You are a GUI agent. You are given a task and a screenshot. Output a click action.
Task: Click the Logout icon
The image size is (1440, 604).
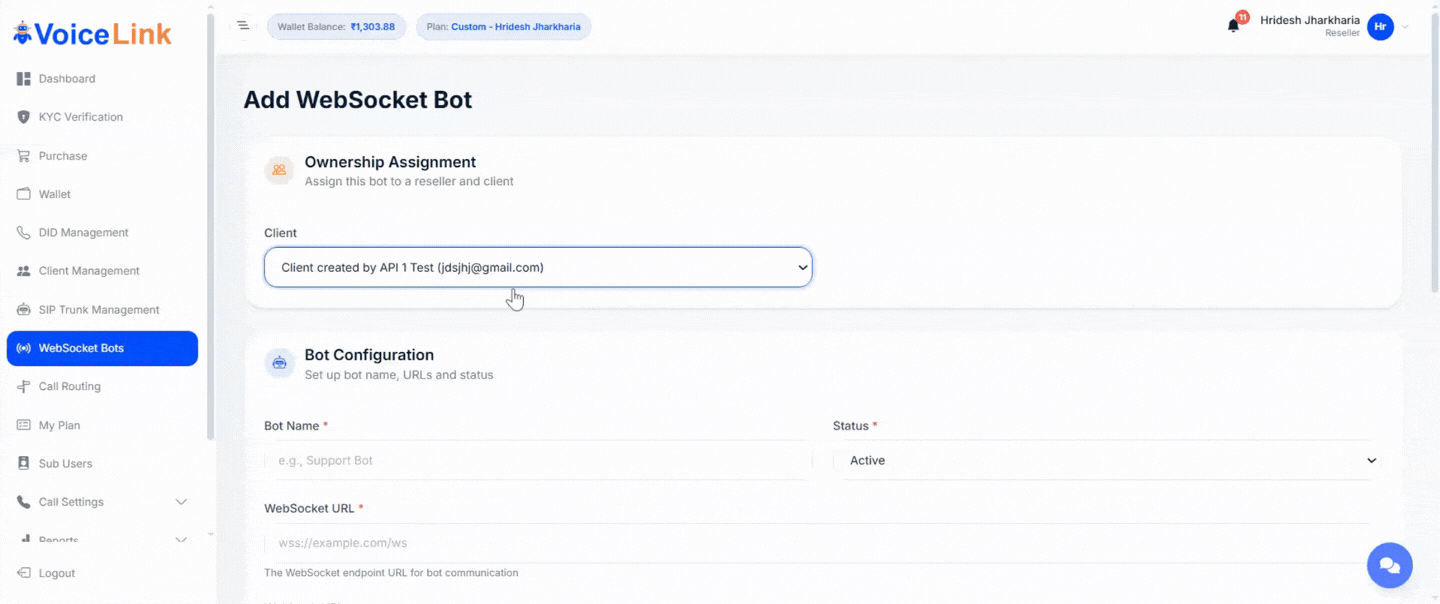[24, 573]
